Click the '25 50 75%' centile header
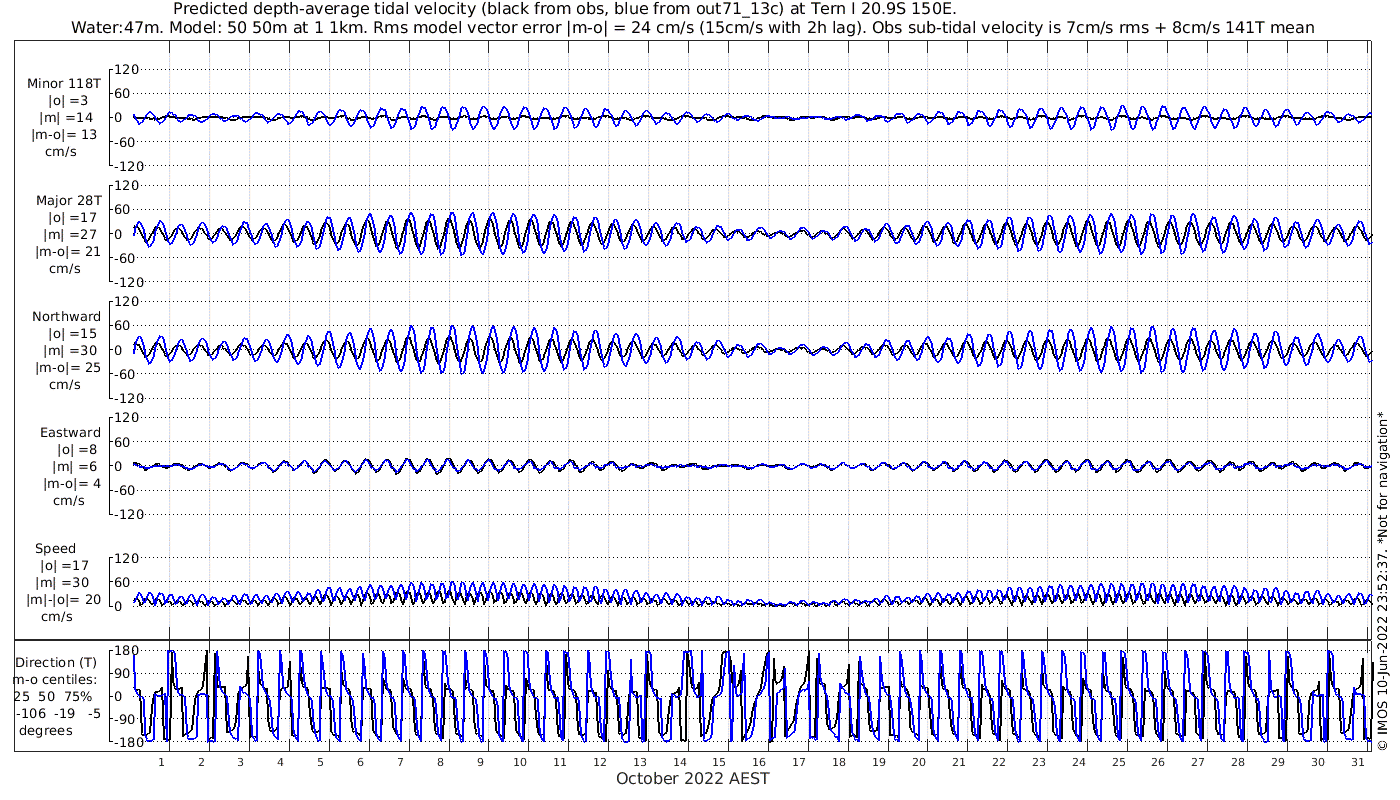This screenshot has width=1400, height=800. pyautogui.click(x=52, y=697)
